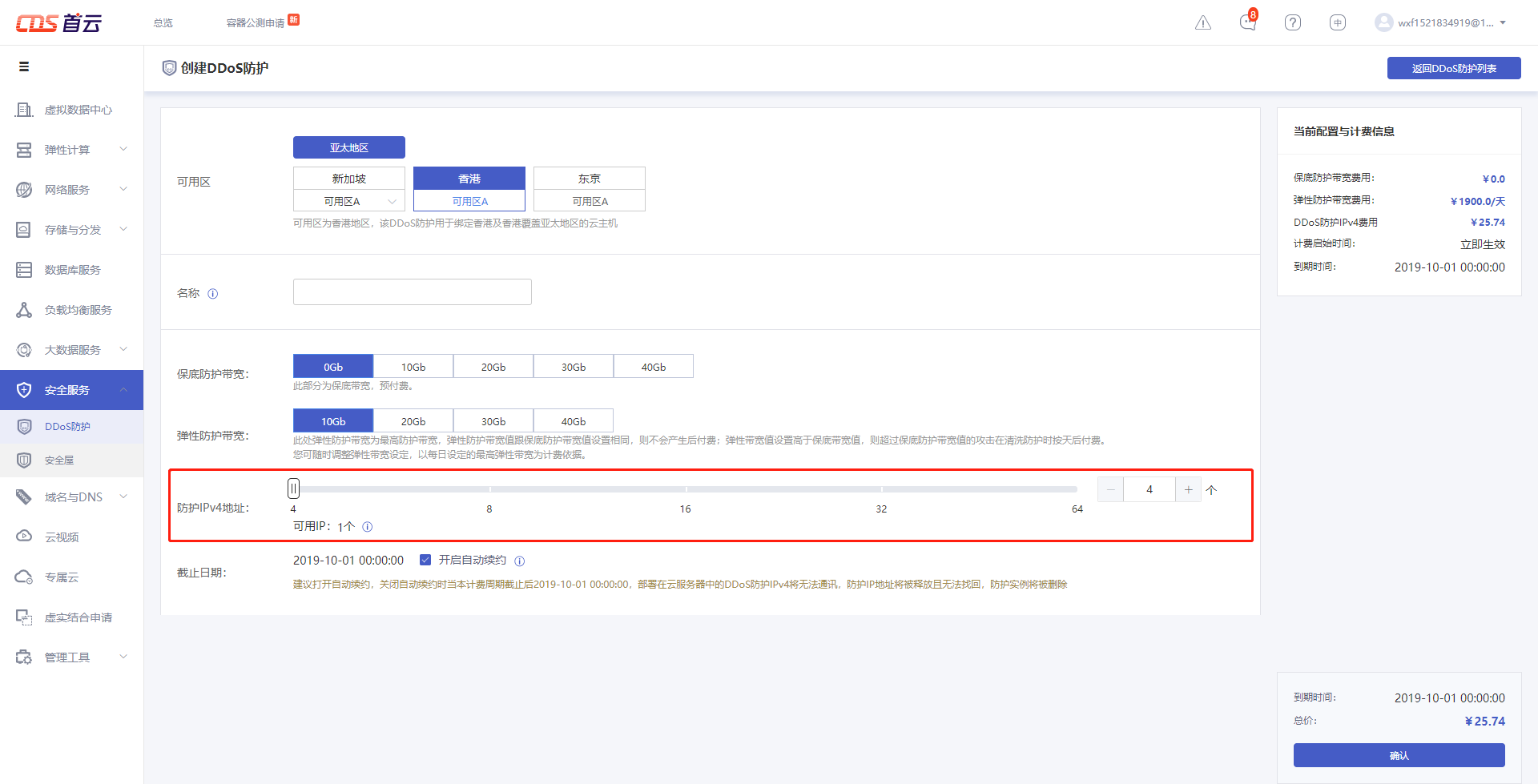The width and height of the screenshot is (1538, 784).
Task: Click the hamburger menu icon to collapse sidebar
Action: (x=24, y=66)
